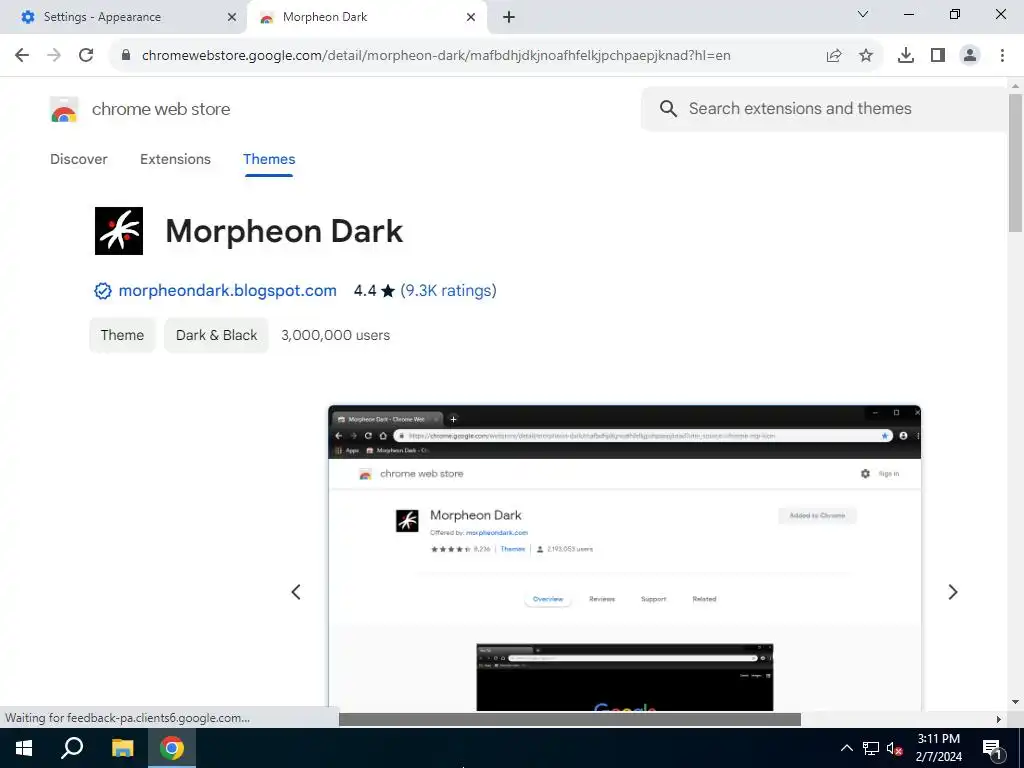Go back with the browser back arrow

point(22,56)
